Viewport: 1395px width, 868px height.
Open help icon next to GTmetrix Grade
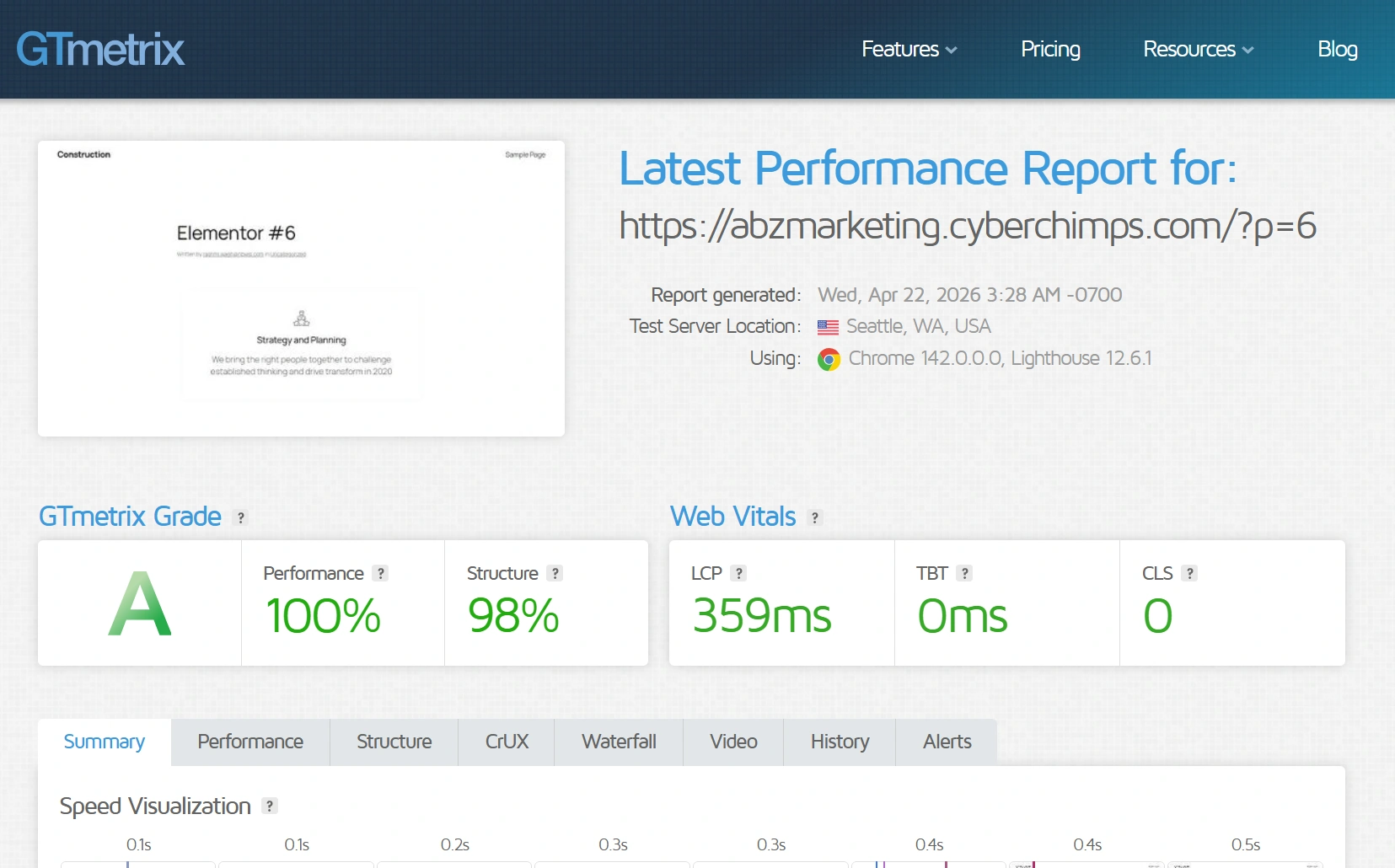[241, 517]
